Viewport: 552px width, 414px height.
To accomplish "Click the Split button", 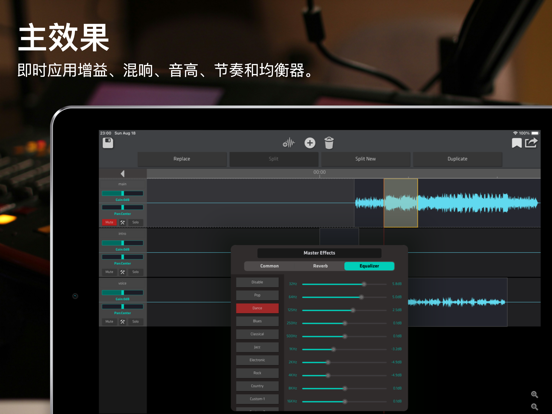I will click(x=274, y=159).
